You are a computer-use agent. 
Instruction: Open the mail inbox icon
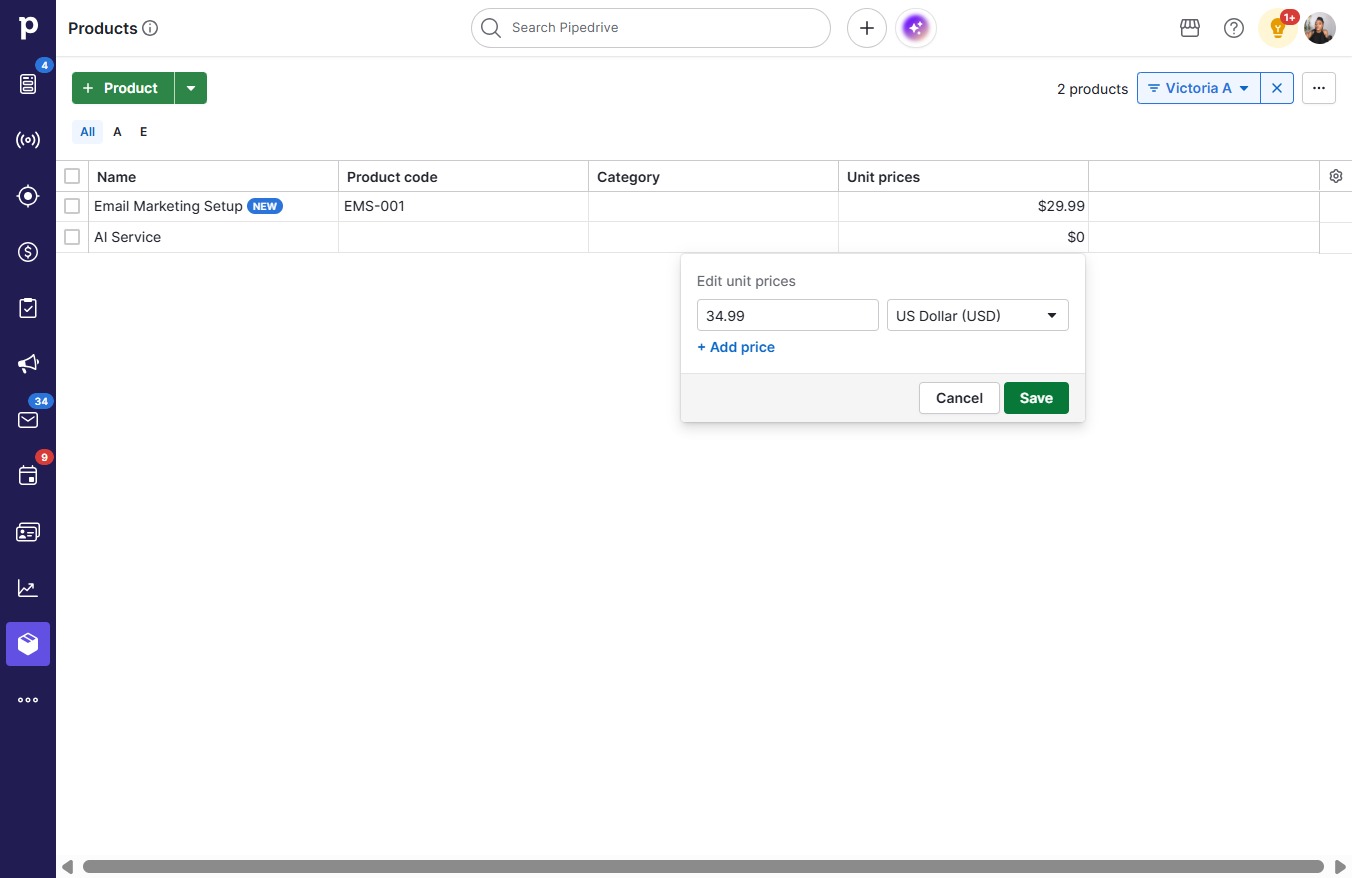[x=28, y=420]
